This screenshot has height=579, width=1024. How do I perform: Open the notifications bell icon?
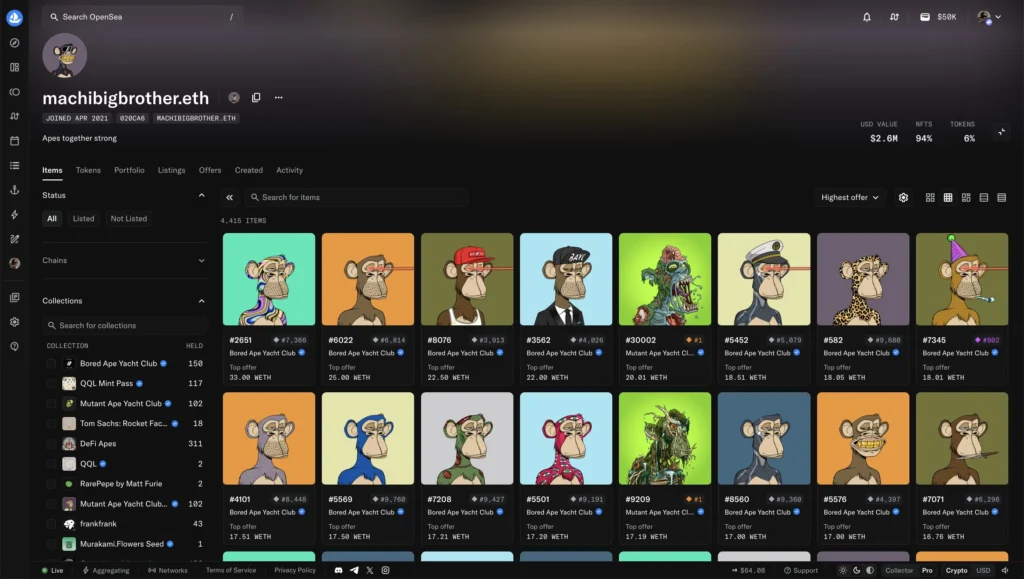pyautogui.click(x=867, y=17)
